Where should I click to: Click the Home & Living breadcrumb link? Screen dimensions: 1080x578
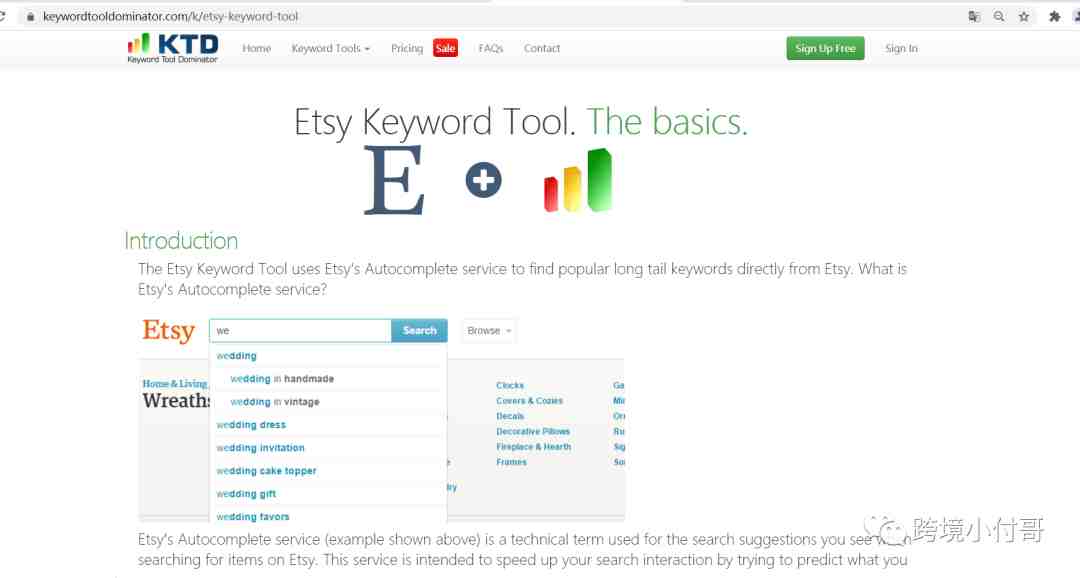pos(175,384)
